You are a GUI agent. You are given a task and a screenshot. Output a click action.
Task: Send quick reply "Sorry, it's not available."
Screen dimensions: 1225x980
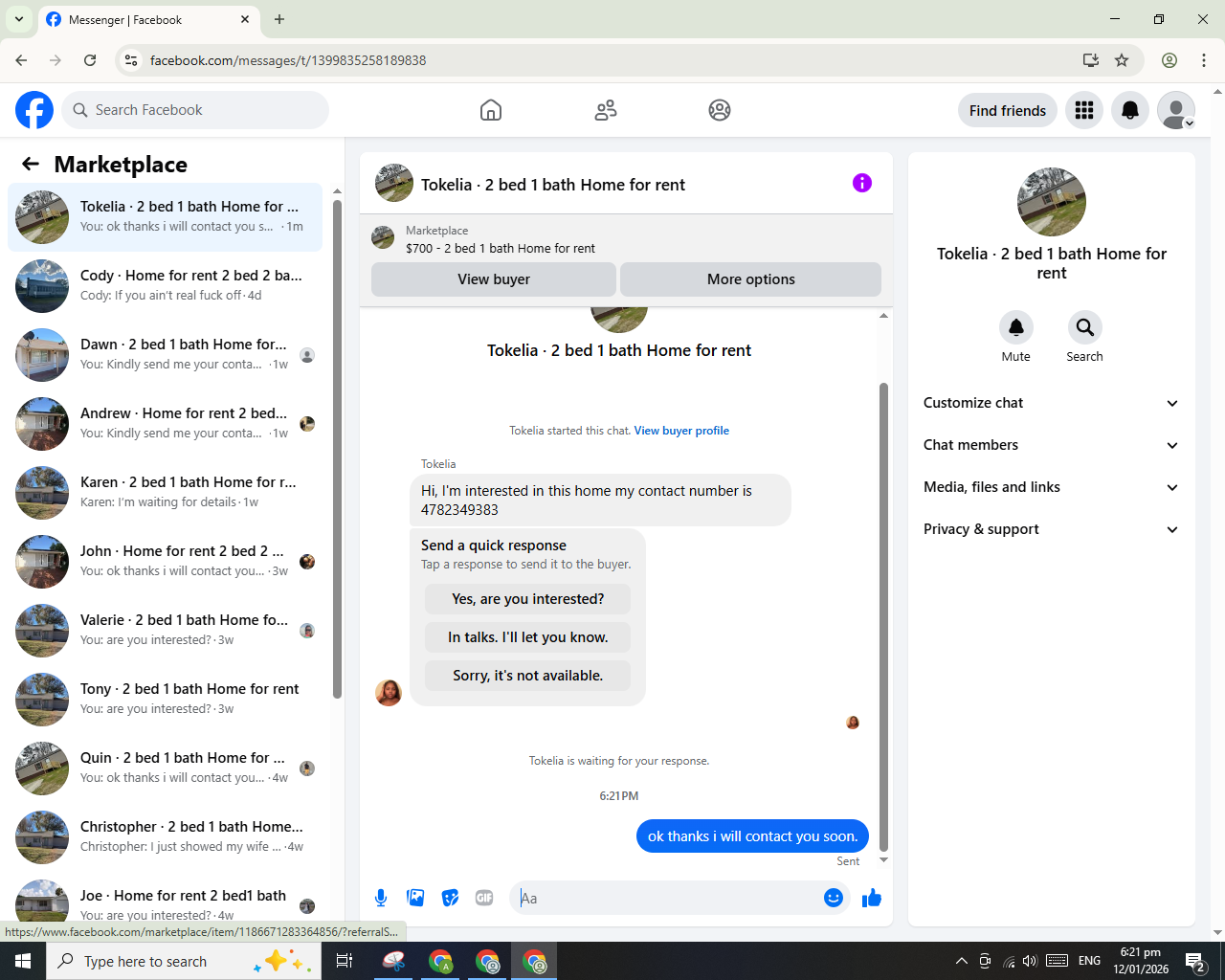[528, 676]
